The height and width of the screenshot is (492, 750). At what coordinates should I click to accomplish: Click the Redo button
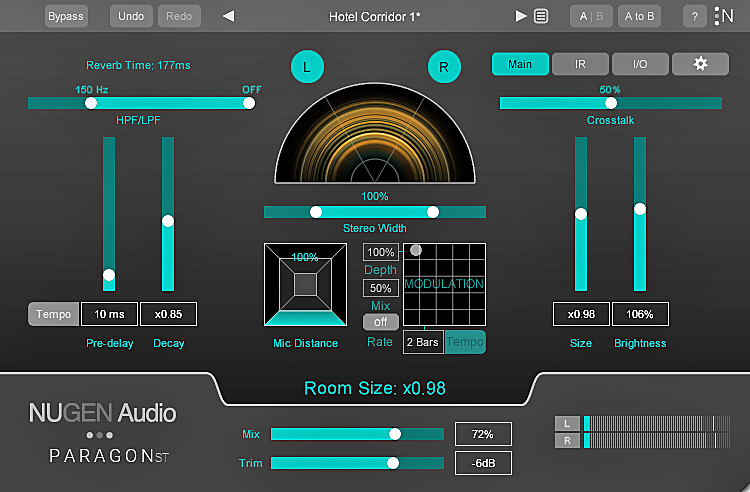(x=179, y=16)
